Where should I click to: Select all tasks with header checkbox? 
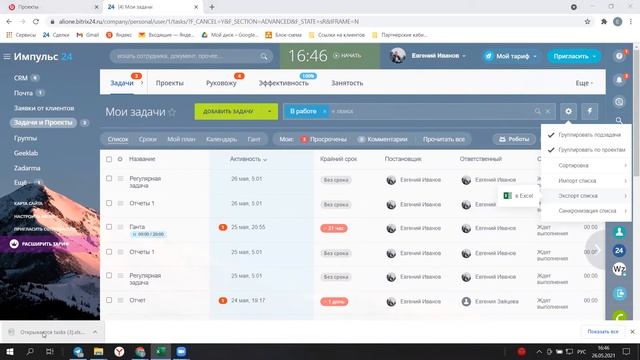click(109, 159)
